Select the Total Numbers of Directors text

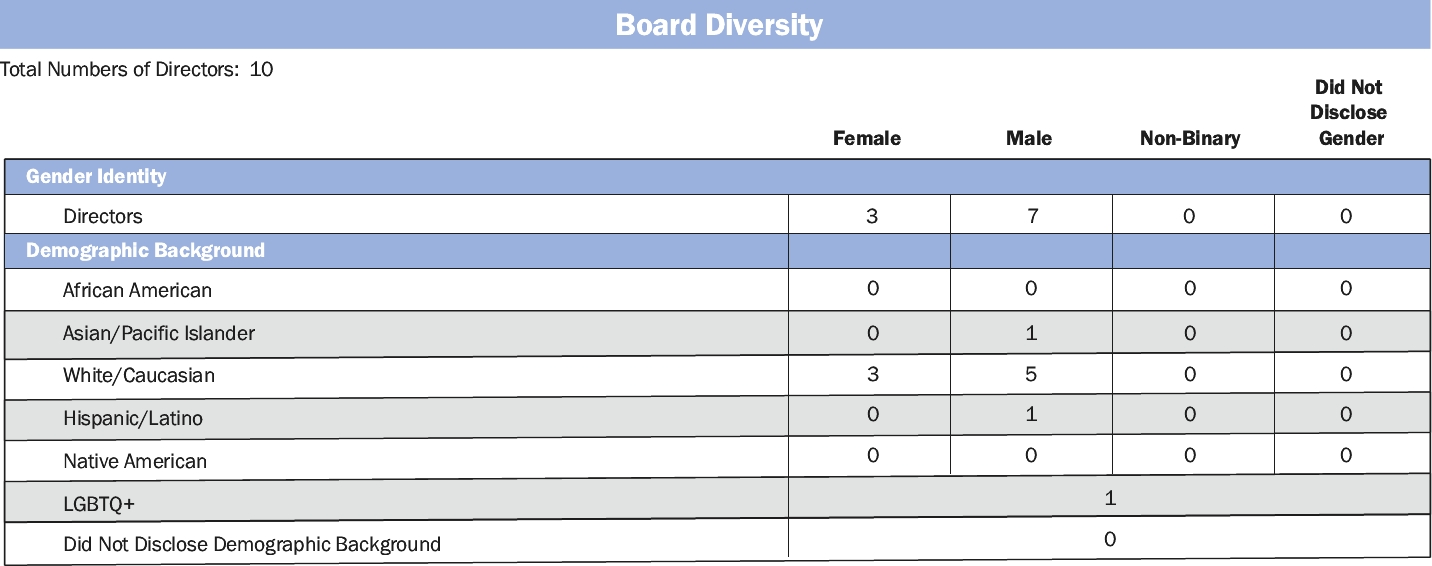pos(137,70)
